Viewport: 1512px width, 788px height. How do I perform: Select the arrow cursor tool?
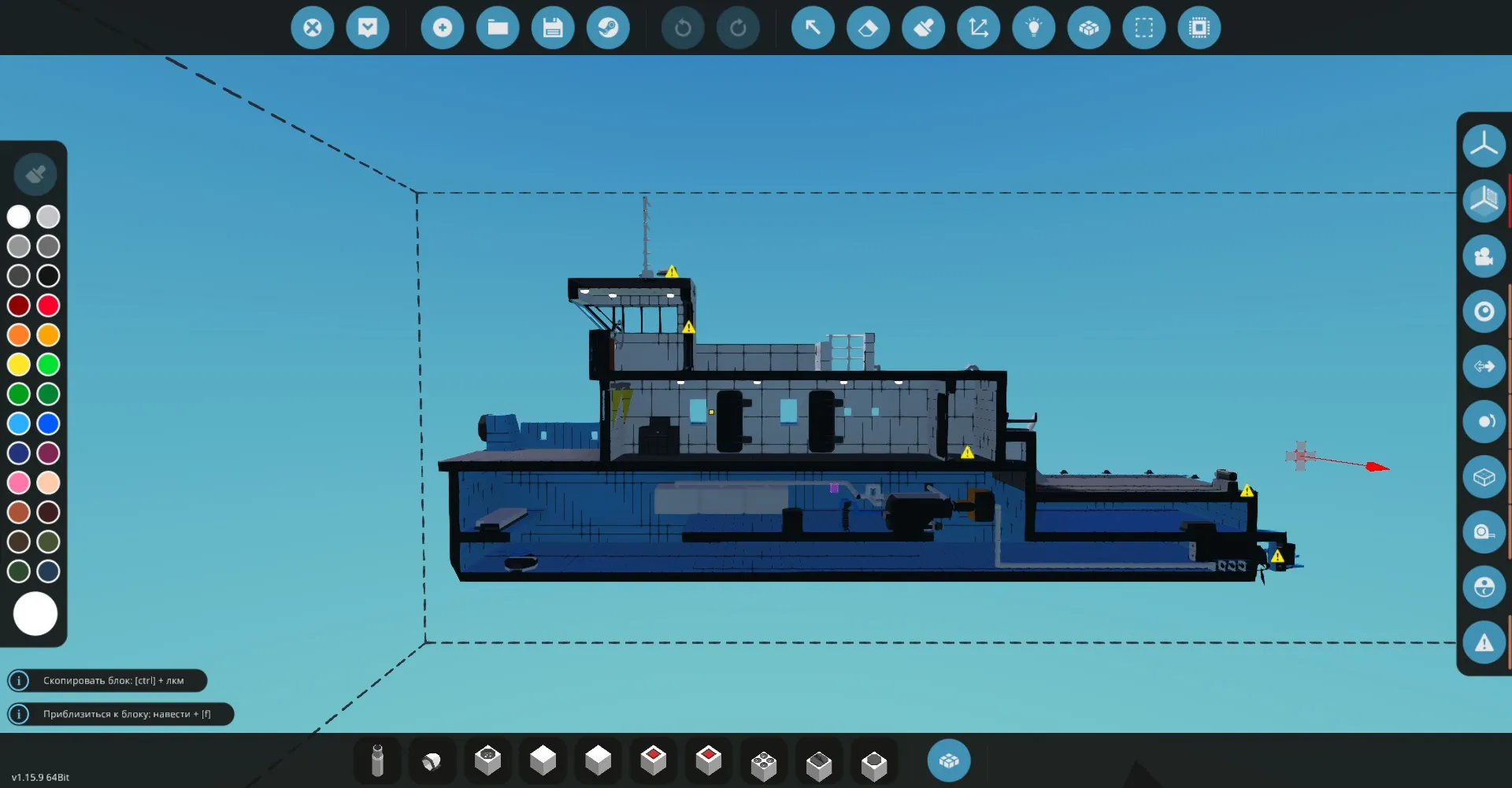(813, 28)
